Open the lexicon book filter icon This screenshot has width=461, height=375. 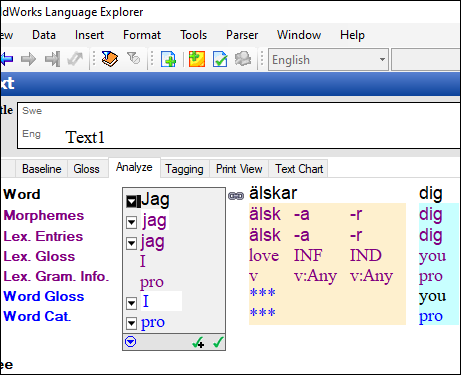point(110,59)
